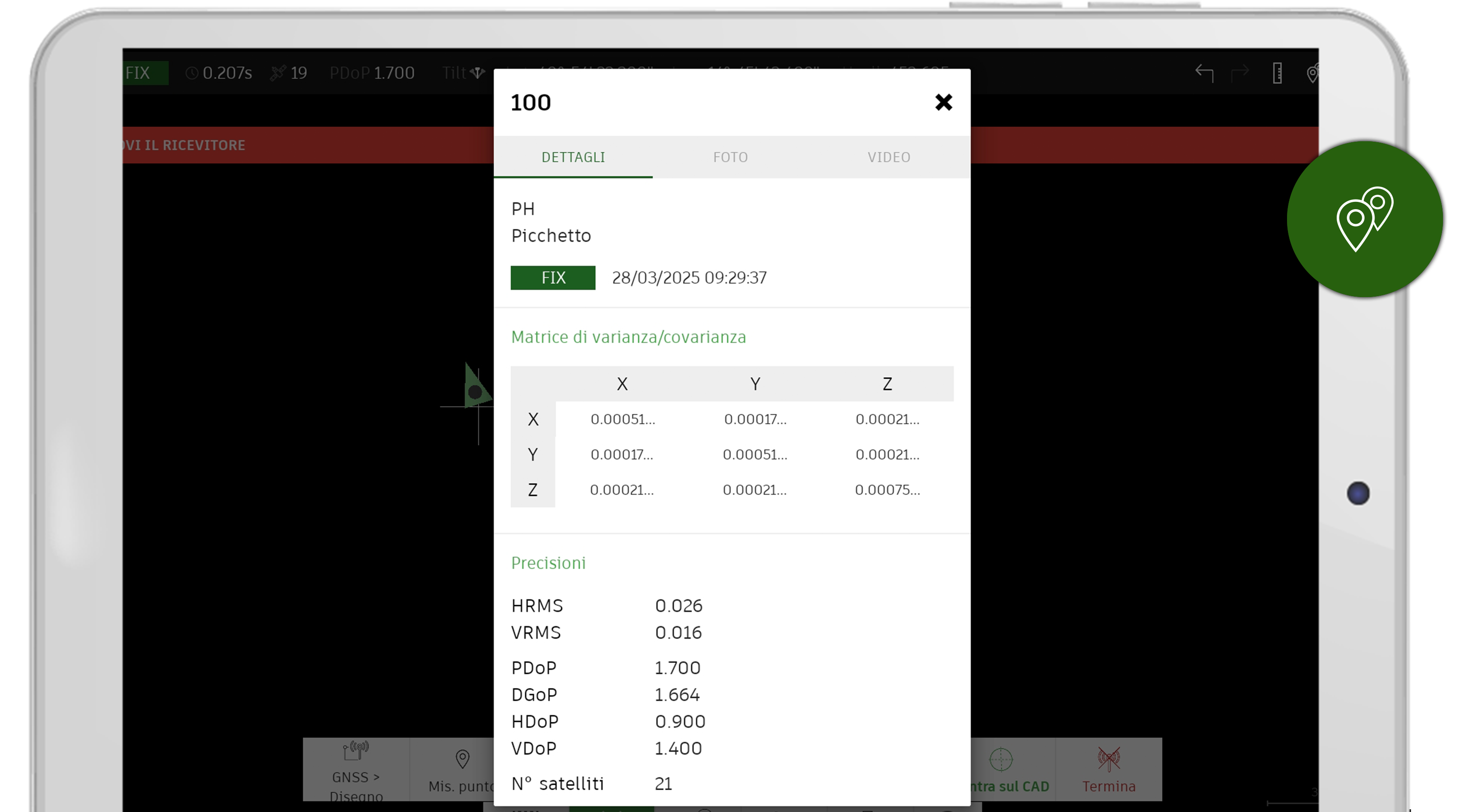Click the undo arrow in top bar
Screen dimensions: 1463x812
[x=1204, y=73]
